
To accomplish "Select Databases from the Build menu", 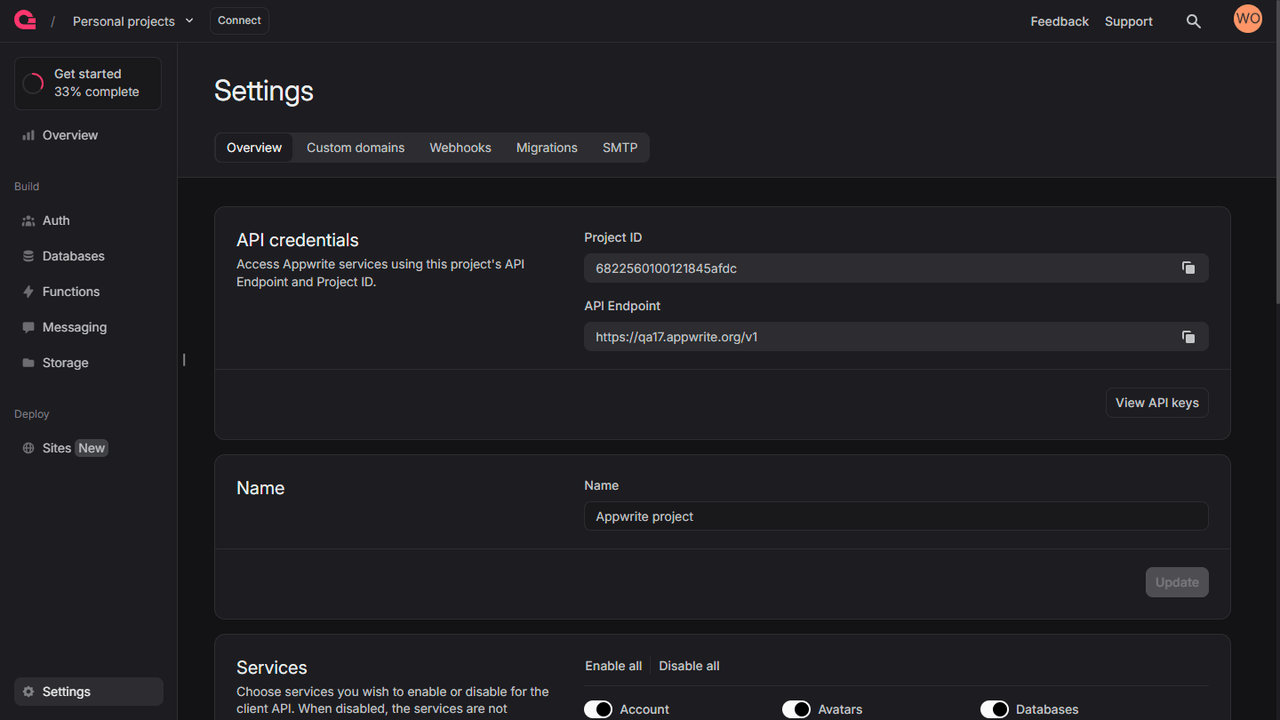I will coord(73,256).
